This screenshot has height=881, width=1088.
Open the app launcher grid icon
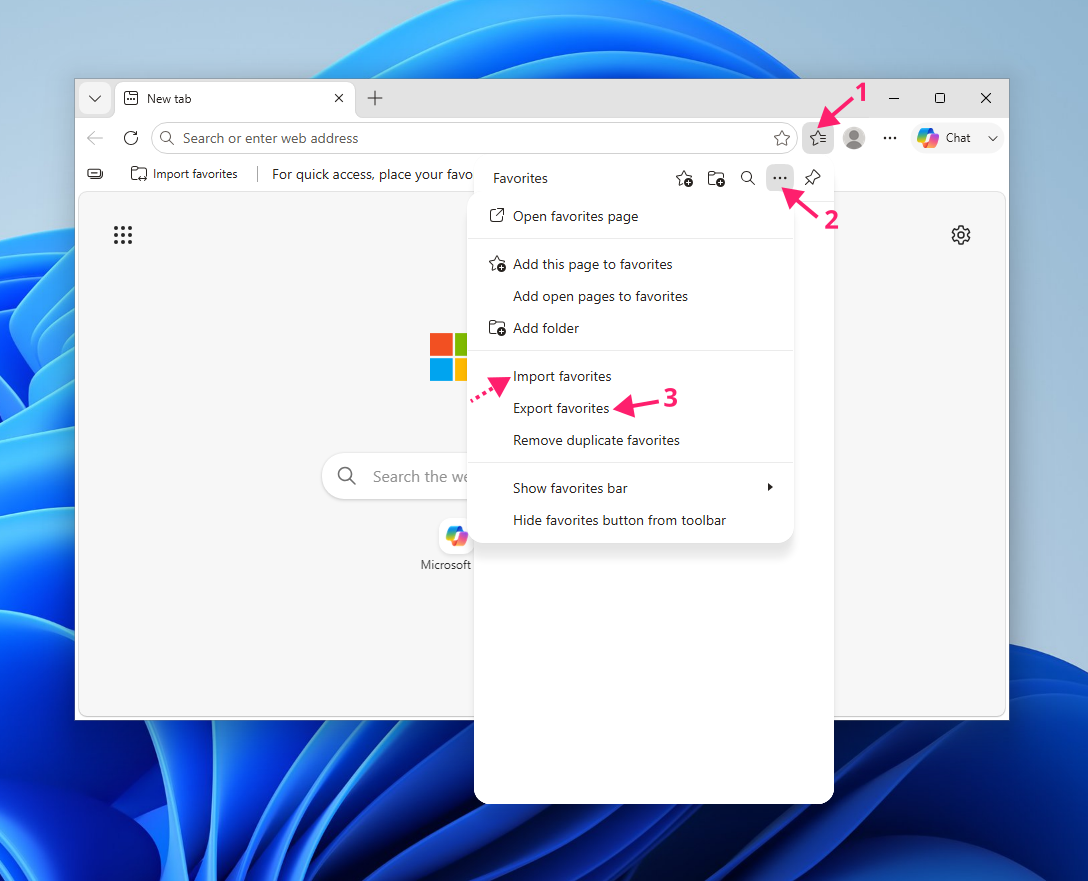(x=123, y=235)
